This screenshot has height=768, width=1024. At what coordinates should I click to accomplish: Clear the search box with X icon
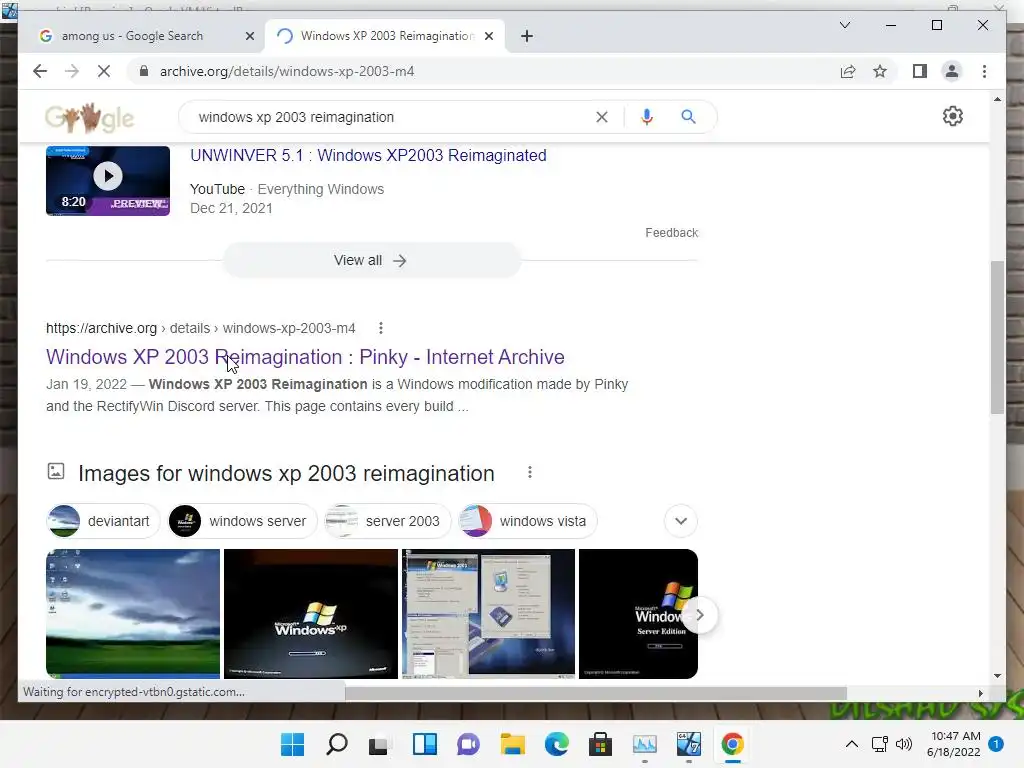coord(601,117)
